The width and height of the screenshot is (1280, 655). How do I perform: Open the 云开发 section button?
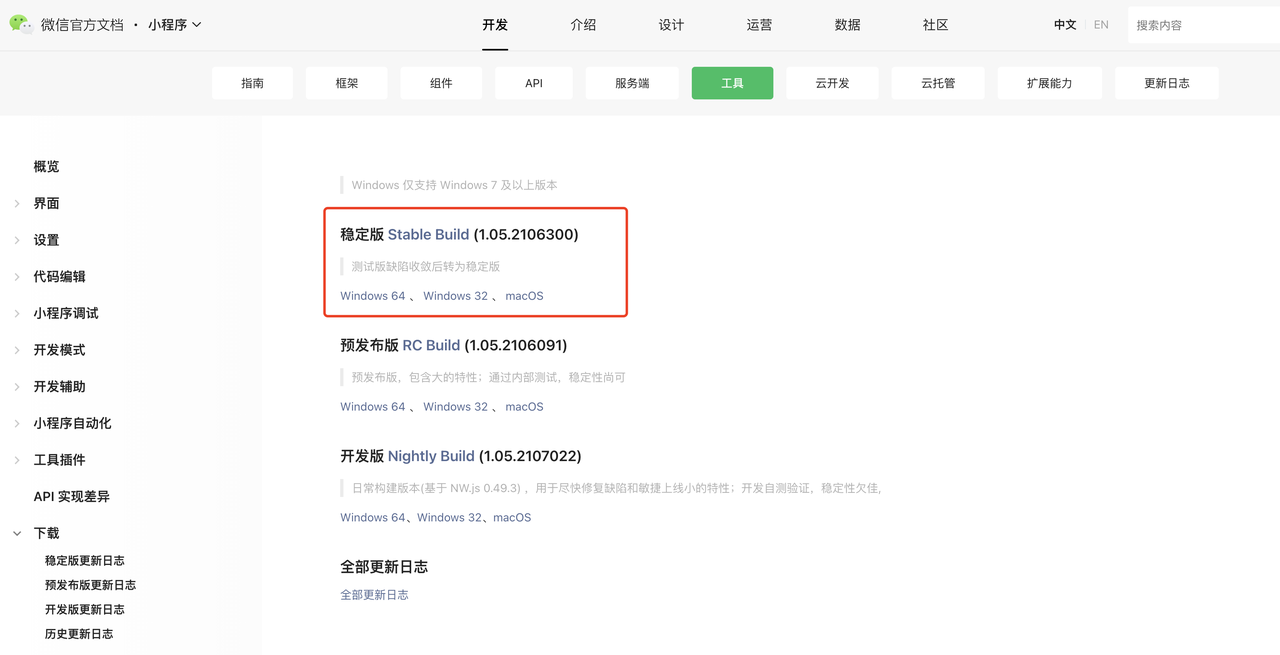pyautogui.click(x=832, y=83)
